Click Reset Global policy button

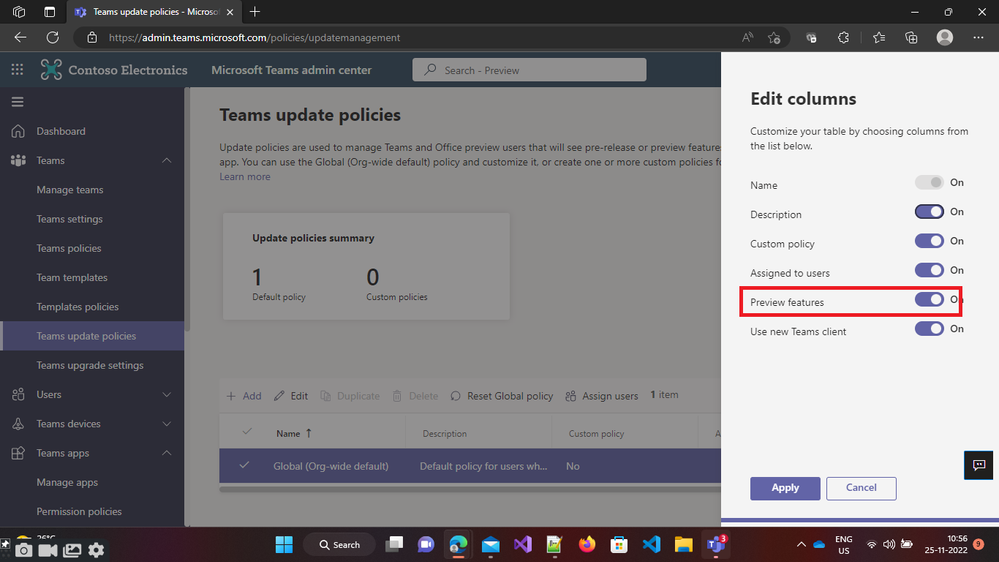501,396
